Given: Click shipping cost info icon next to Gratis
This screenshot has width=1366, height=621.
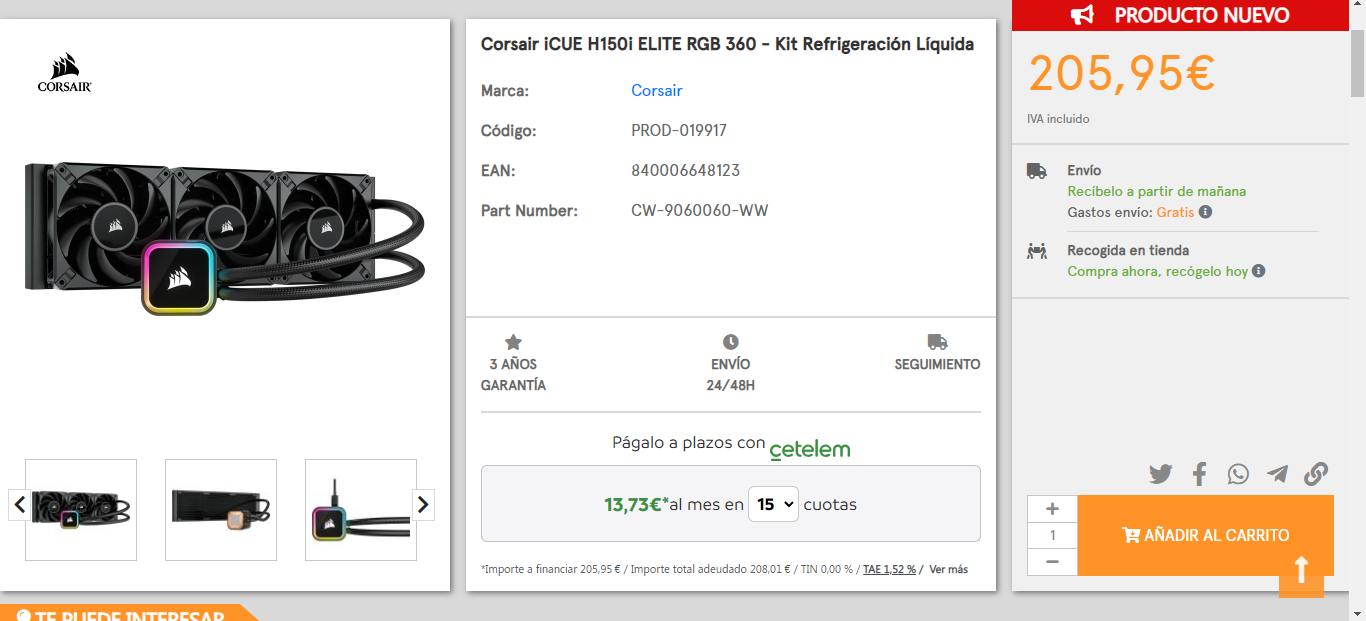Looking at the screenshot, I should tap(1206, 212).
